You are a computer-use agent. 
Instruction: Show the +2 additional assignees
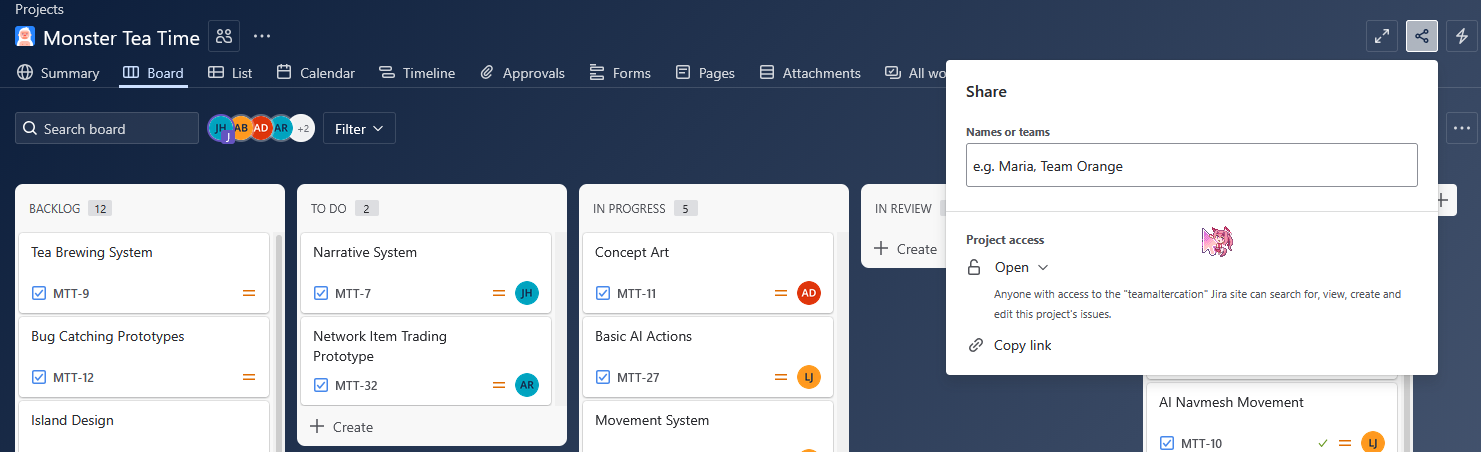pos(302,128)
